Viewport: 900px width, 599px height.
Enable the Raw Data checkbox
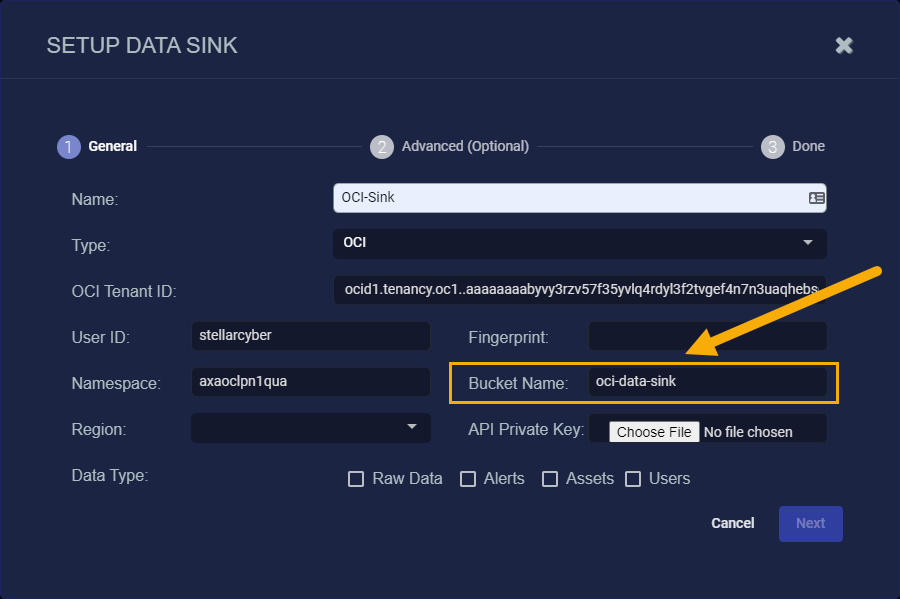pos(356,479)
